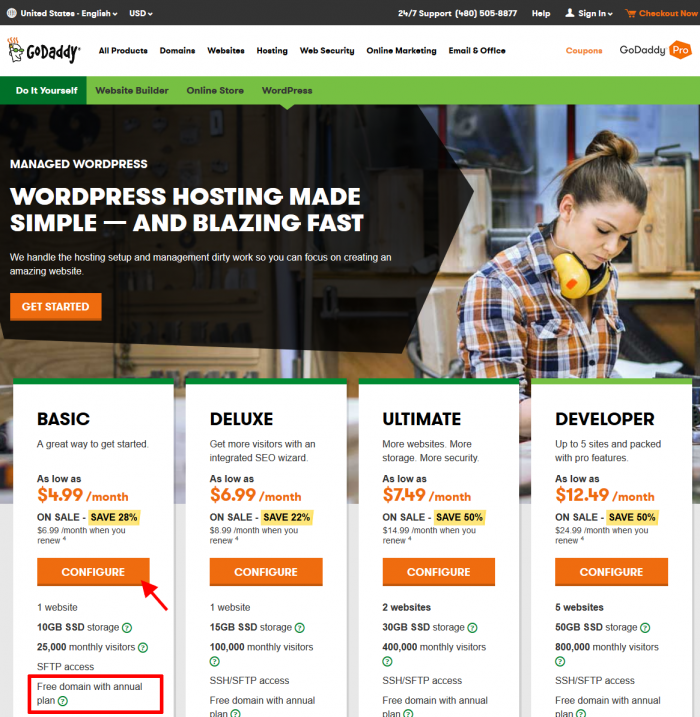
Task: Click help icon under 100,000 monthly visitors
Action: (x=214, y=661)
